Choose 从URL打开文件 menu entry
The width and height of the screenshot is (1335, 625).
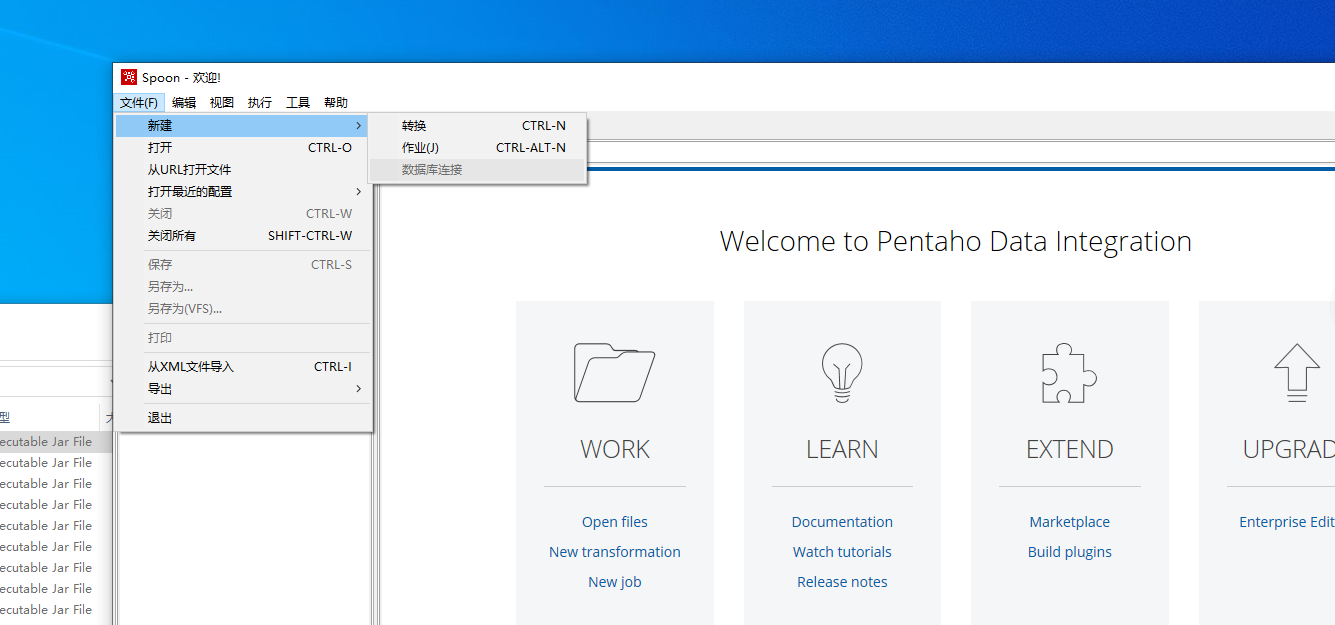coord(243,169)
